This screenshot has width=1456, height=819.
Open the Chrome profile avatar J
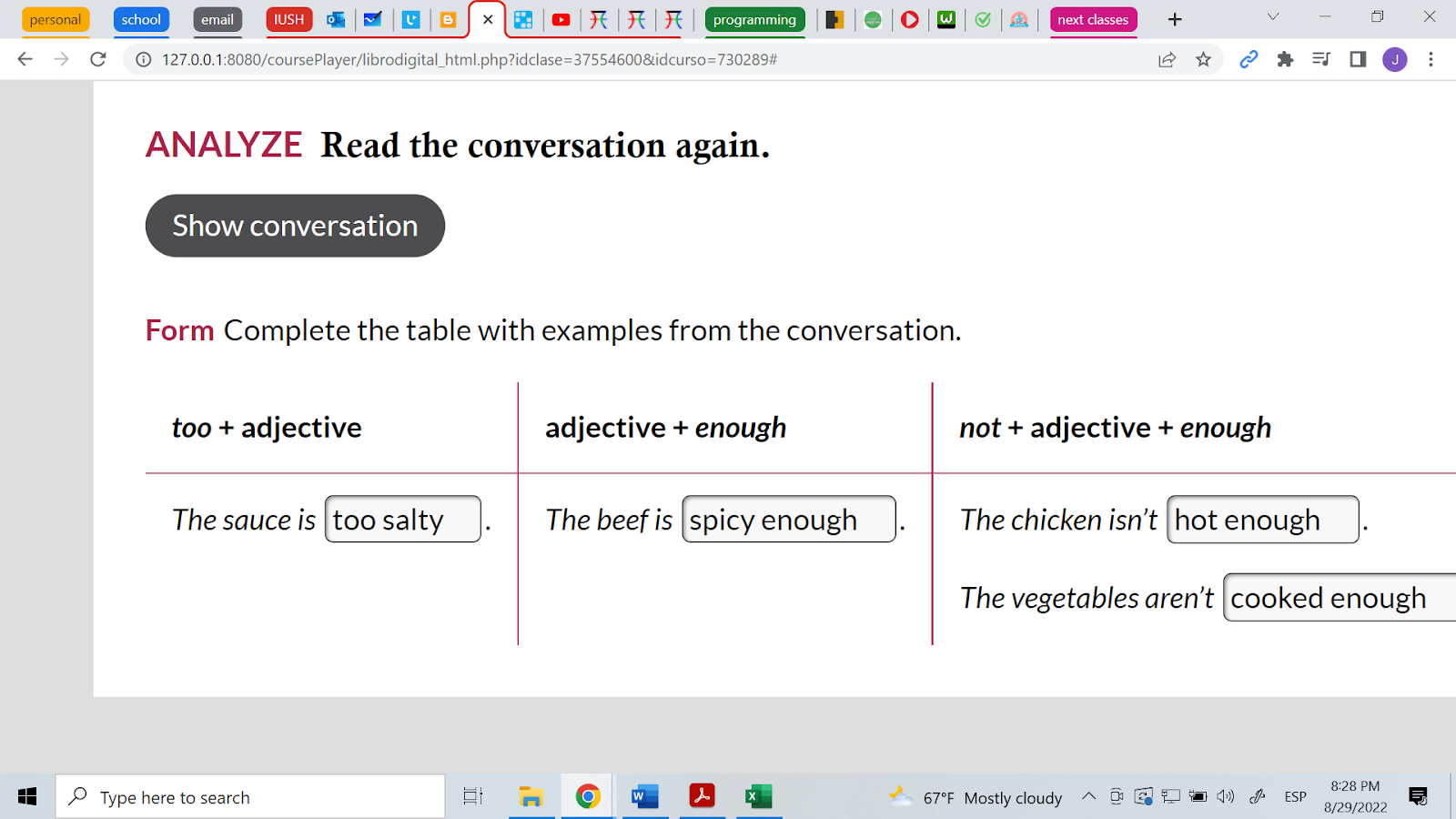[1395, 59]
